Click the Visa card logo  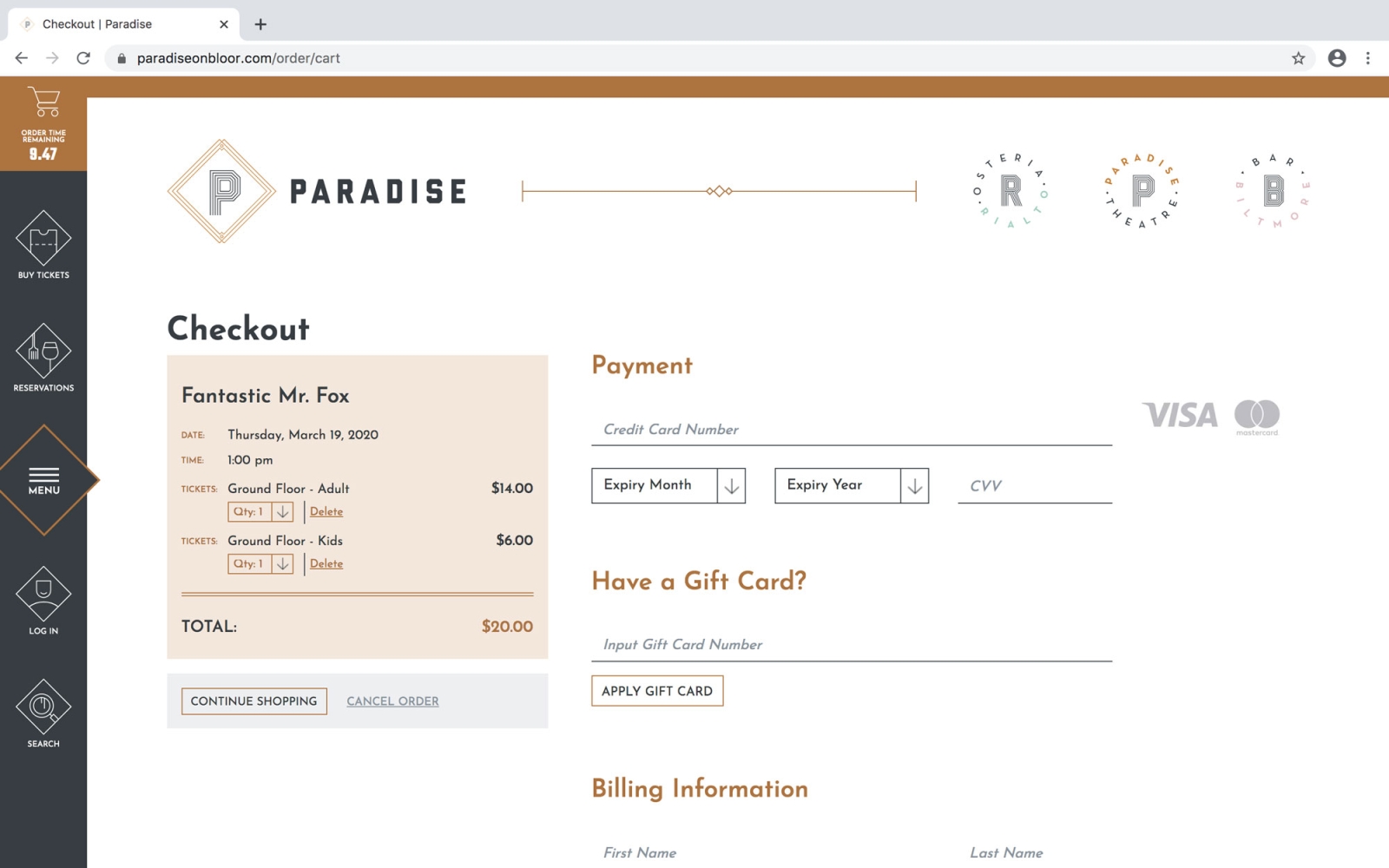click(x=1180, y=415)
